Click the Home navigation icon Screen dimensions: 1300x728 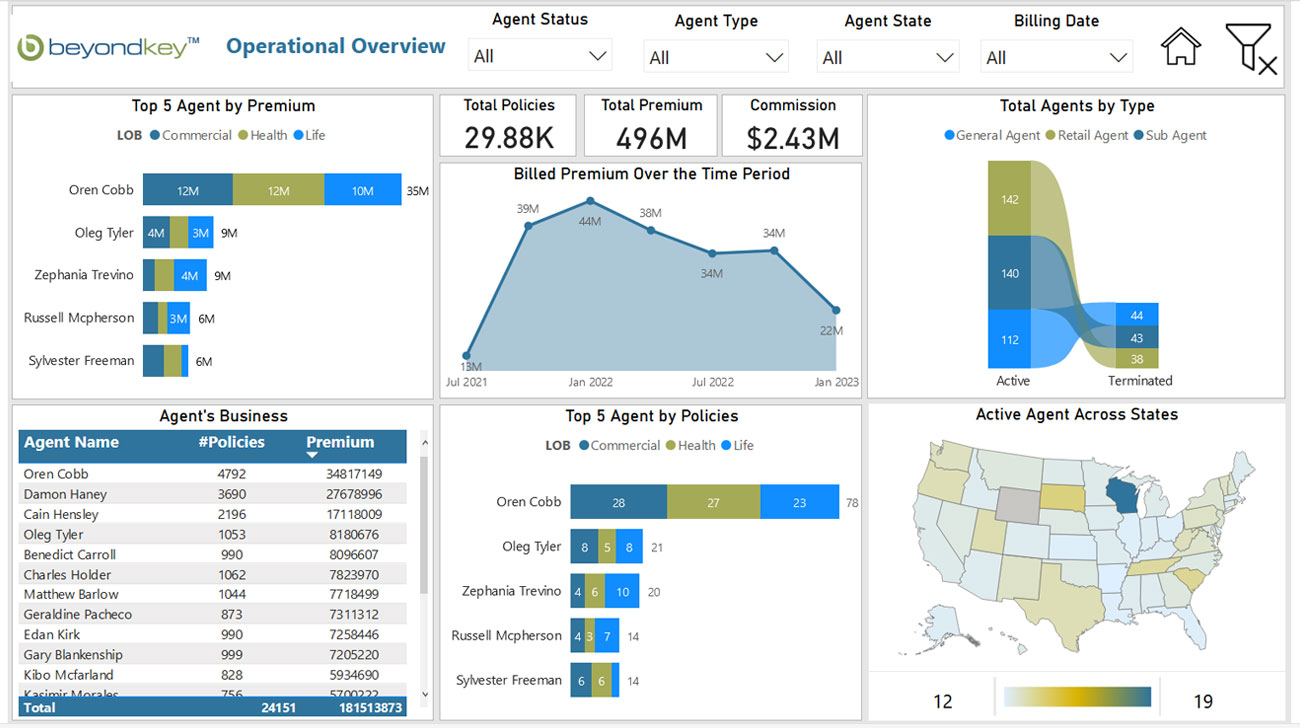(1180, 46)
